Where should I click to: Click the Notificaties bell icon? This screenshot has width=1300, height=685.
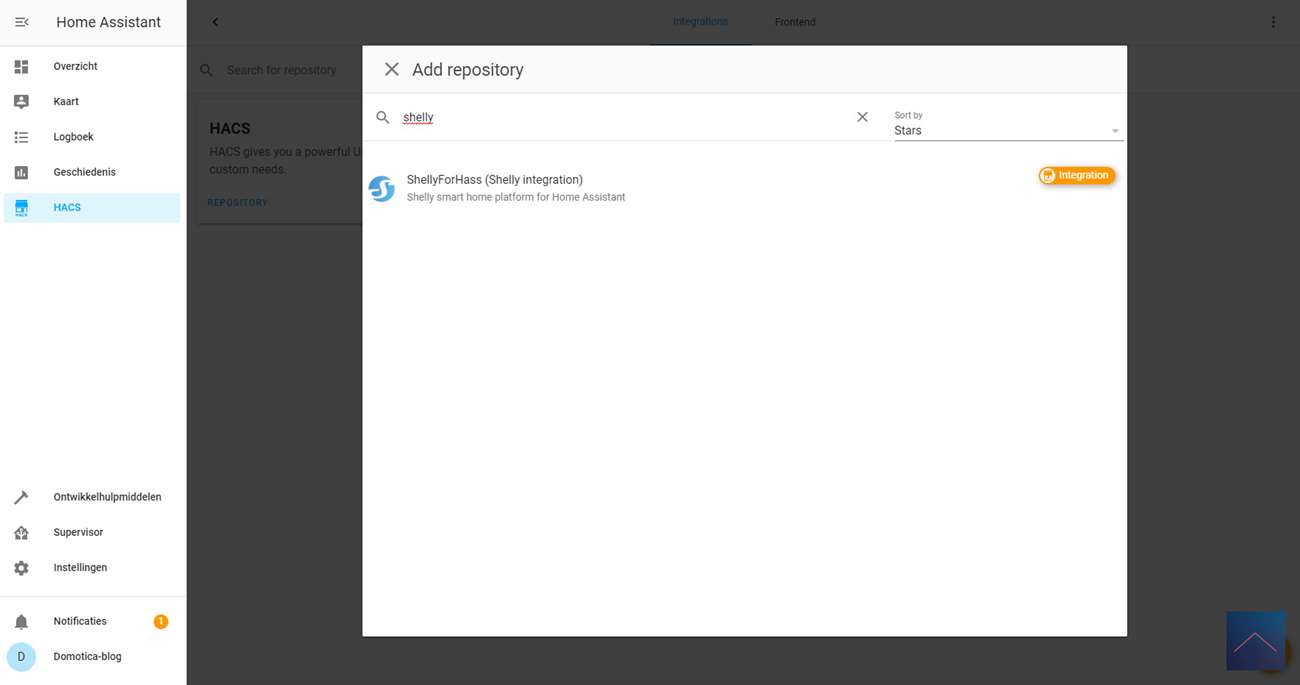(x=21, y=621)
